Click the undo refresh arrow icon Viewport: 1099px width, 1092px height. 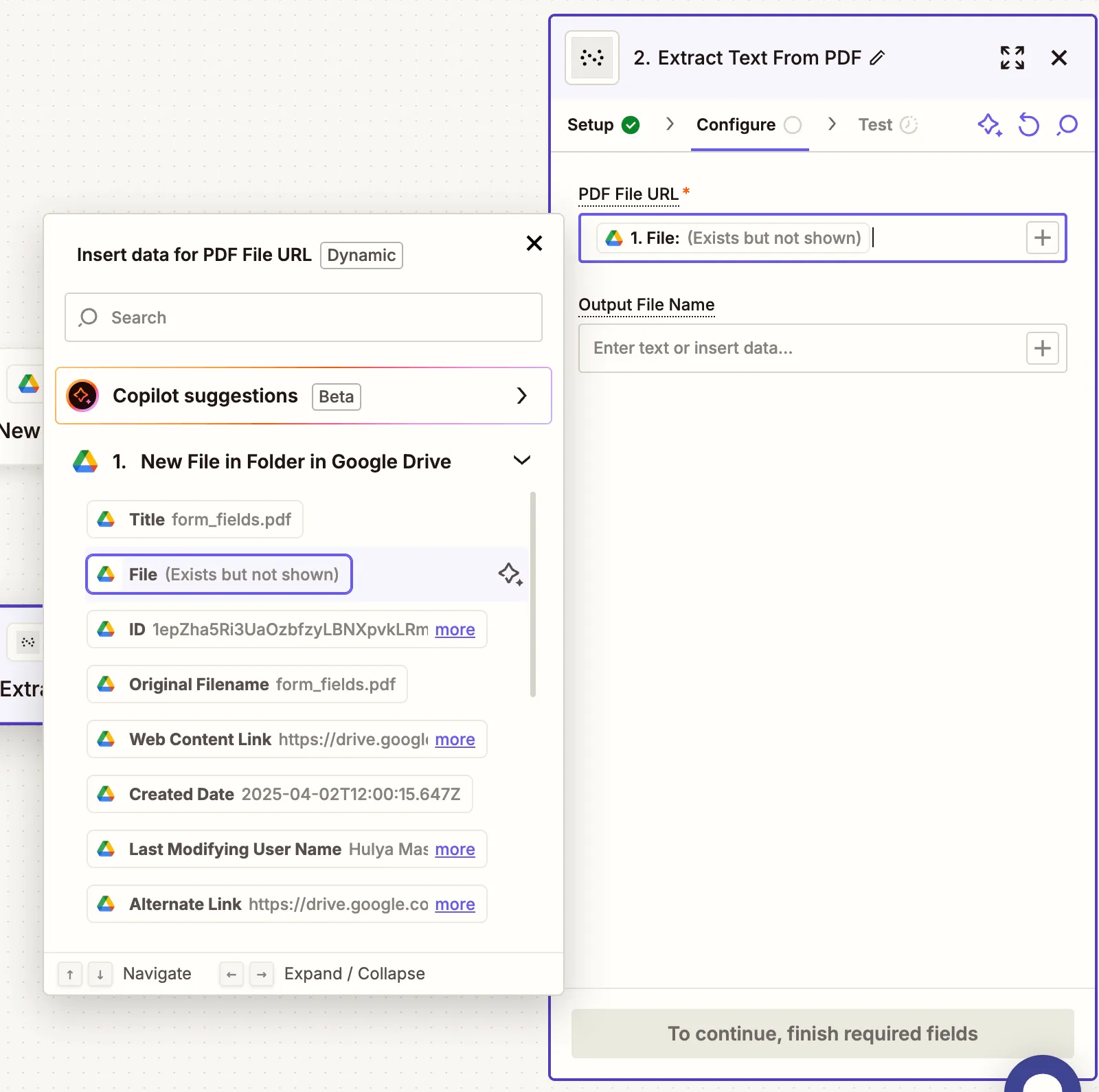click(1029, 125)
